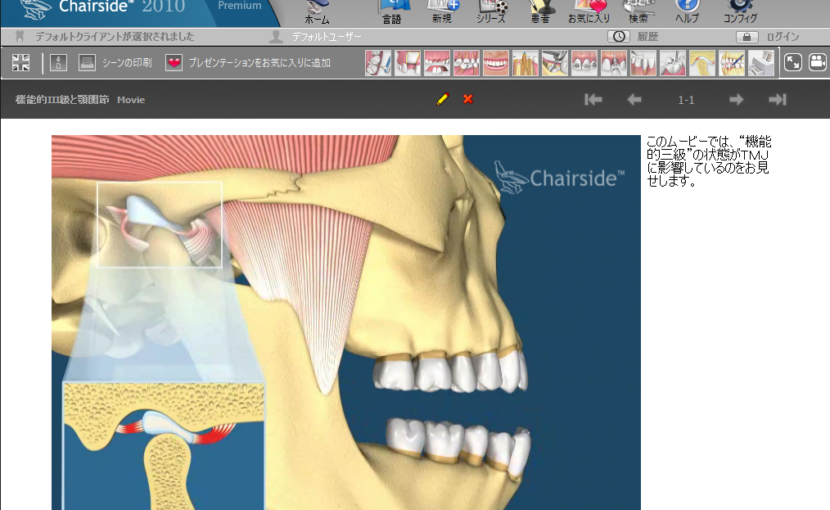Select the tooth brushing hygiene category thumbnail
The image size is (830, 510).
tap(378, 63)
